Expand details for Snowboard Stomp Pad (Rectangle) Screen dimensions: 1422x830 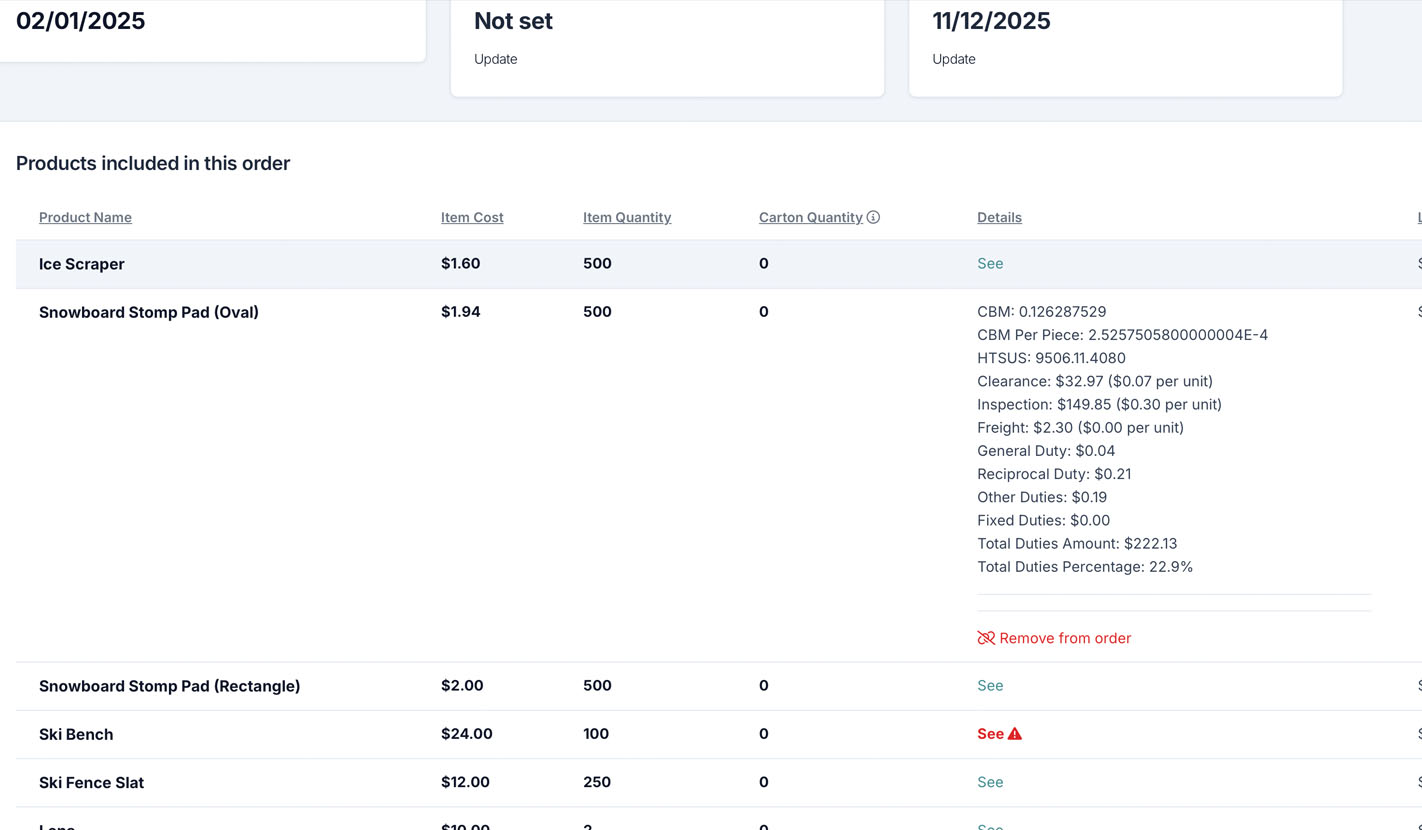(x=990, y=686)
